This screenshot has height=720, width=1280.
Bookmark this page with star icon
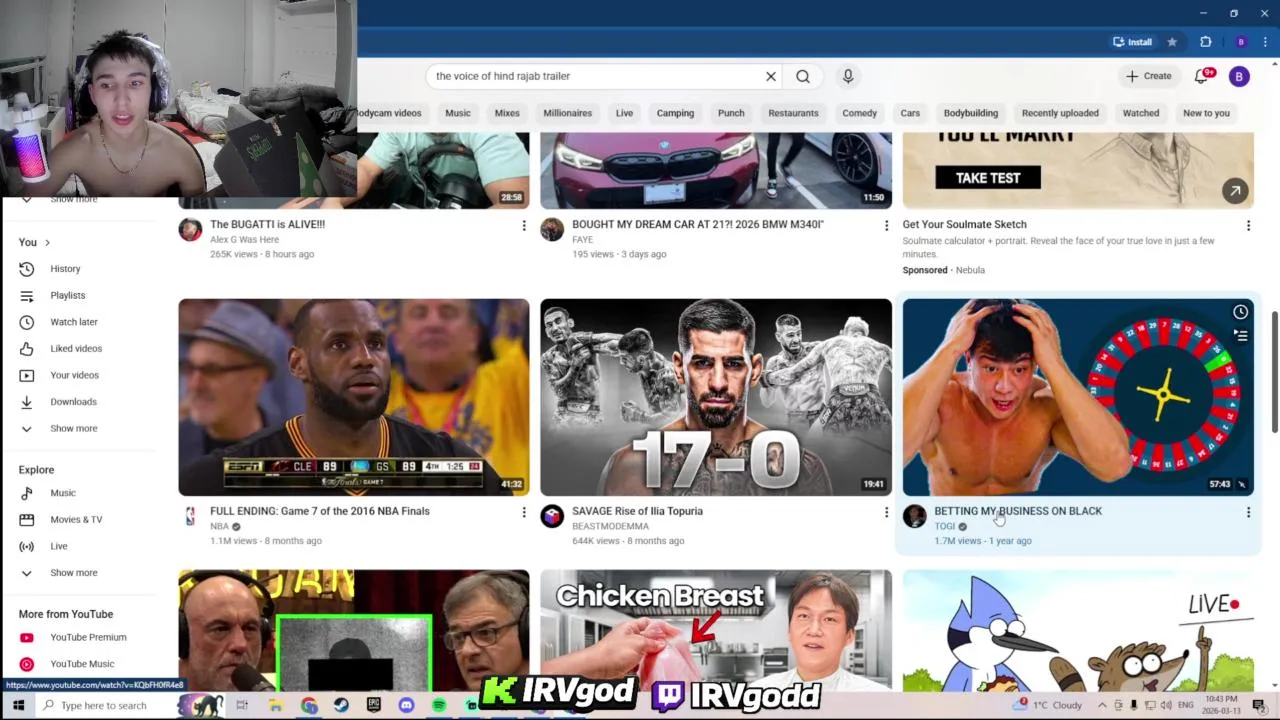tap(1172, 42)
